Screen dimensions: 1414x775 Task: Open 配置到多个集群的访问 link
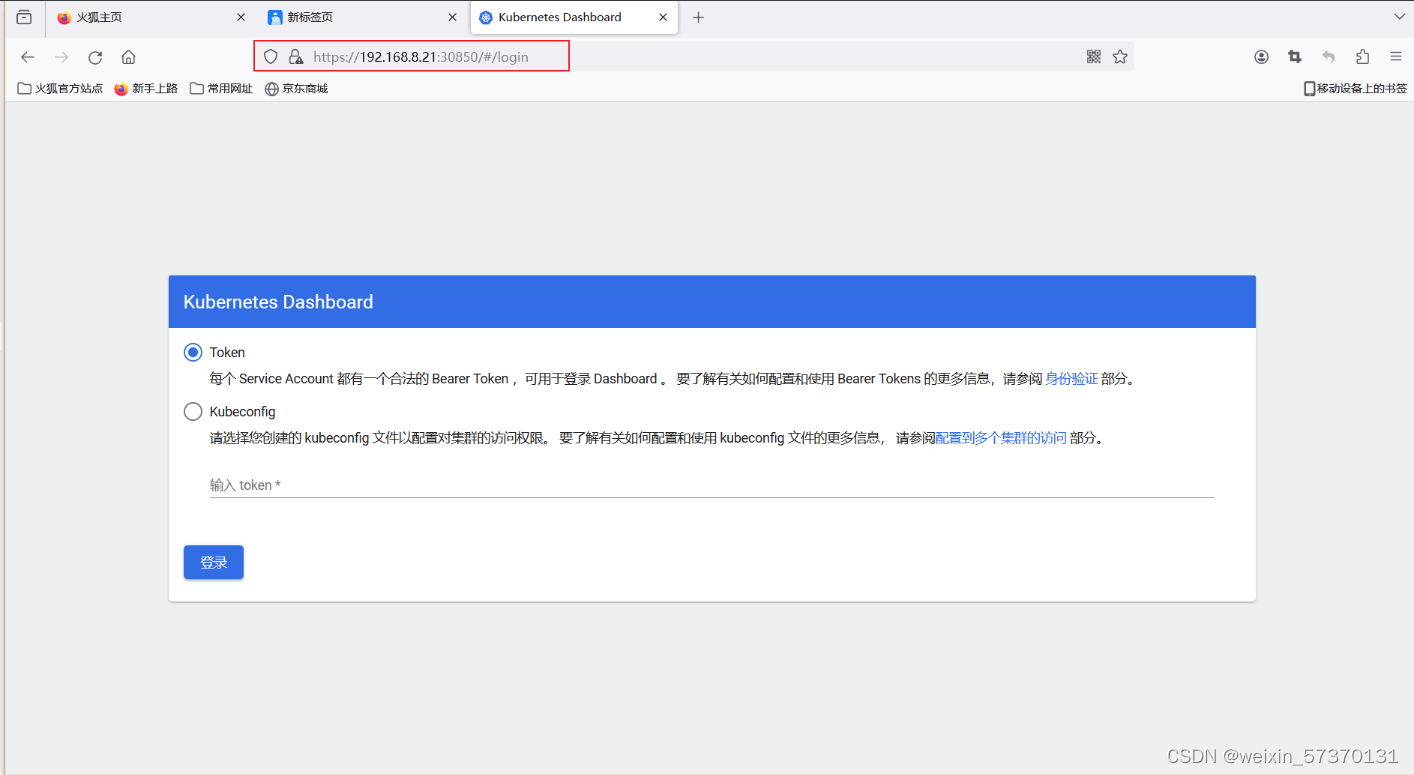tap(1000, 438)
